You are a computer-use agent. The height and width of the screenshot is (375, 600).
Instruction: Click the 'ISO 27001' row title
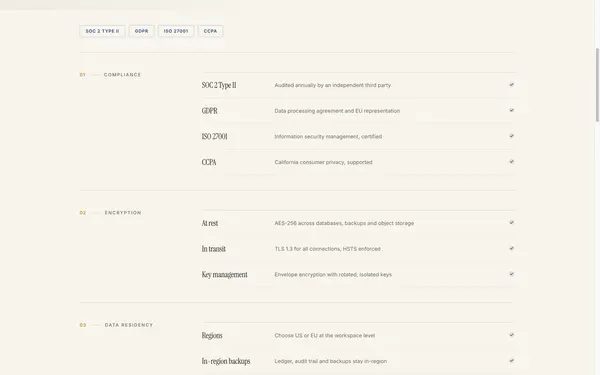pyautogui.click(x=214, y=137)
